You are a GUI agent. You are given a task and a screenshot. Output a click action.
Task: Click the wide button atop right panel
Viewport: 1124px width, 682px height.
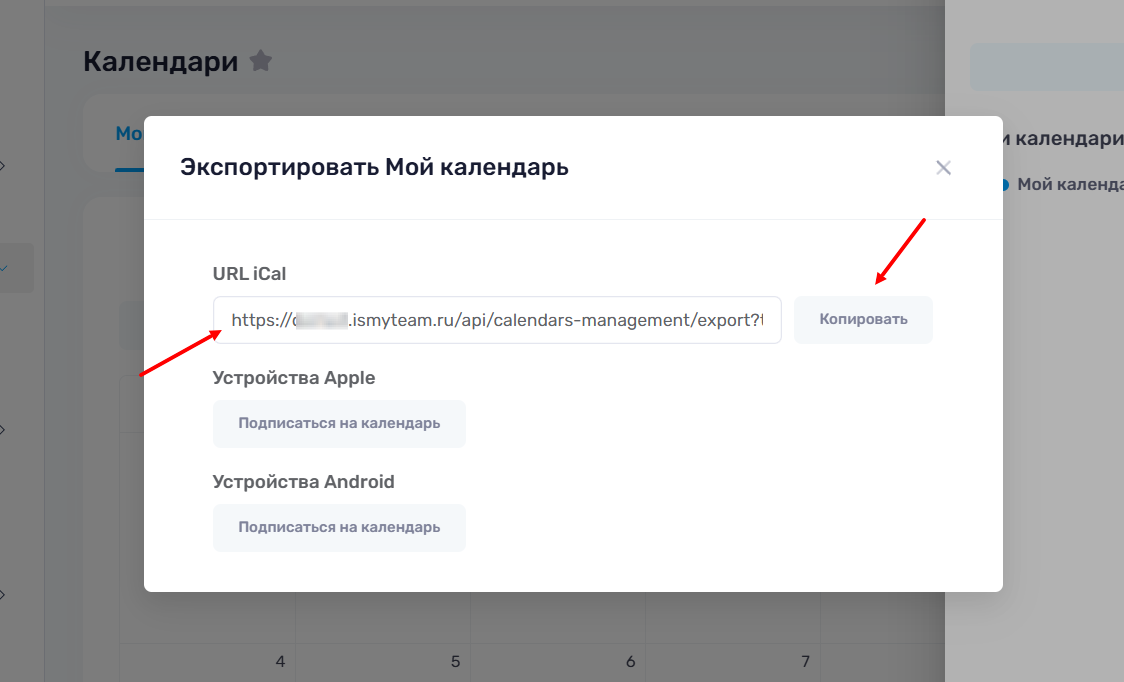1046,67
